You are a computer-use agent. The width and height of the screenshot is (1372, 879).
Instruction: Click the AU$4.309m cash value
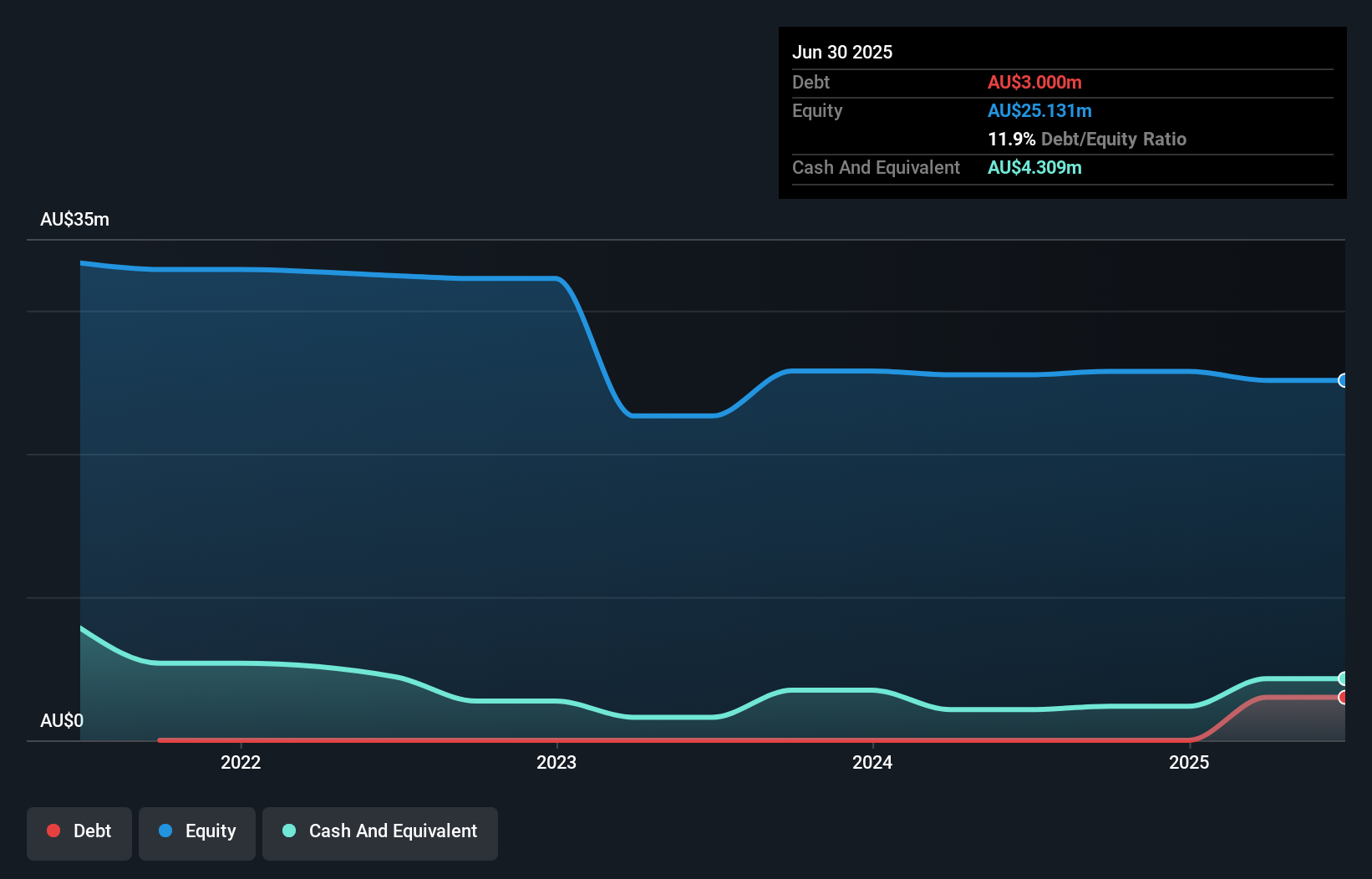click(1034, 167)
